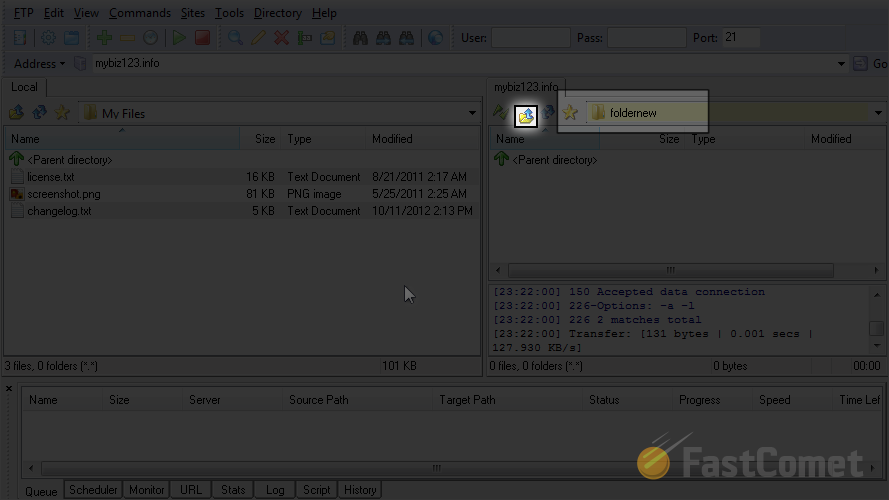Close the transfer queue panel with X
This screenshot has width=889, height=500.
(x=9, y=389)
